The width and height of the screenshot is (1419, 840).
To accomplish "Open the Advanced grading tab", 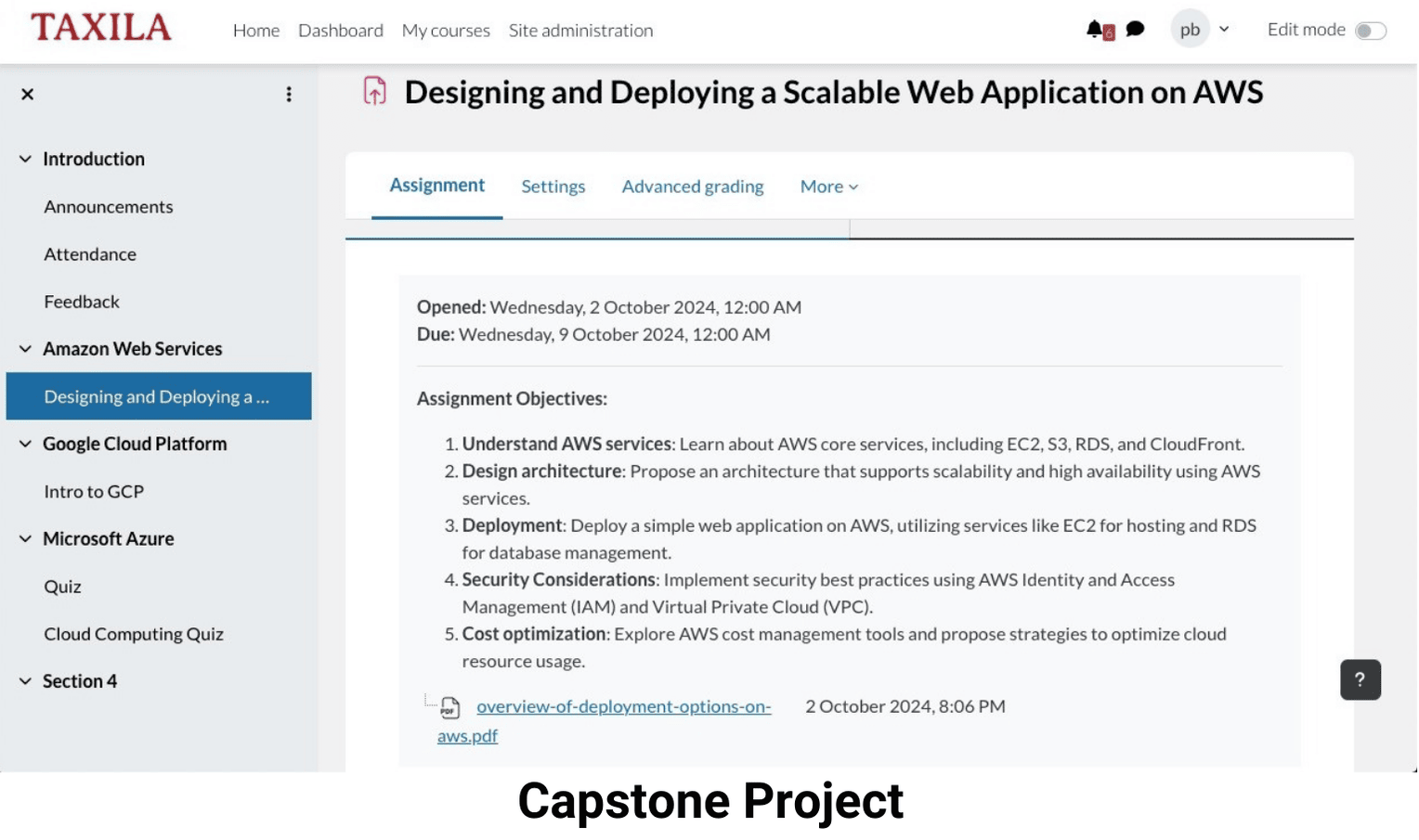I will (692, 187).
